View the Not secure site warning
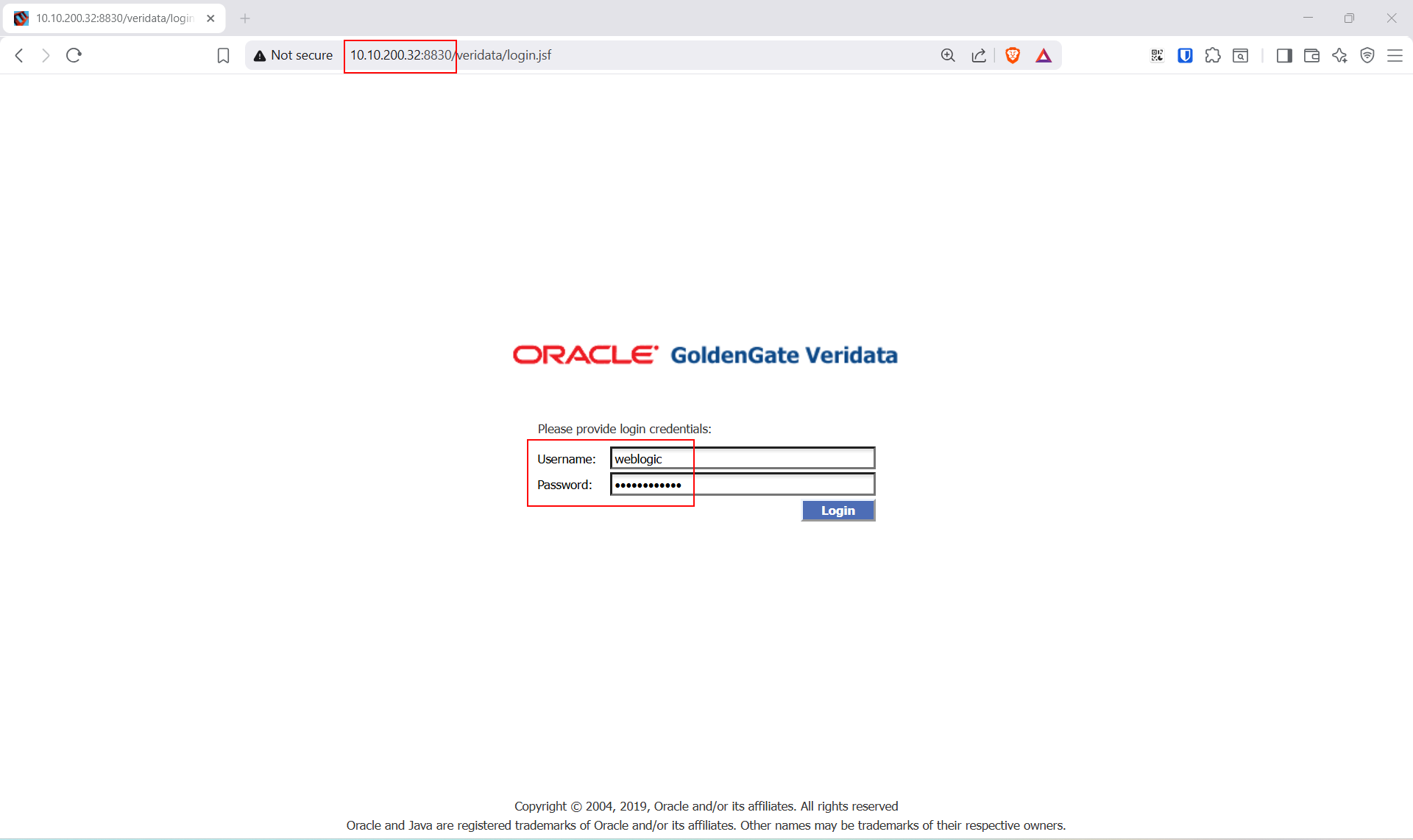The height and width of the screenshot is (840, 1413). click(293, 55)
